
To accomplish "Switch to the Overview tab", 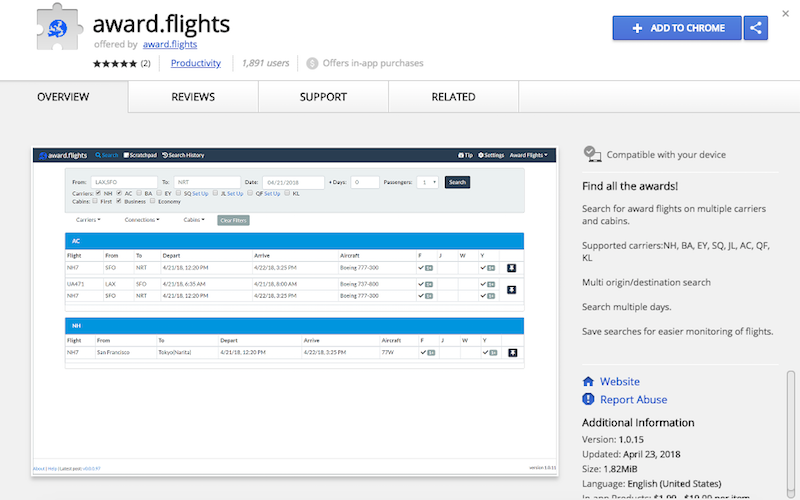I will point(63,97).
